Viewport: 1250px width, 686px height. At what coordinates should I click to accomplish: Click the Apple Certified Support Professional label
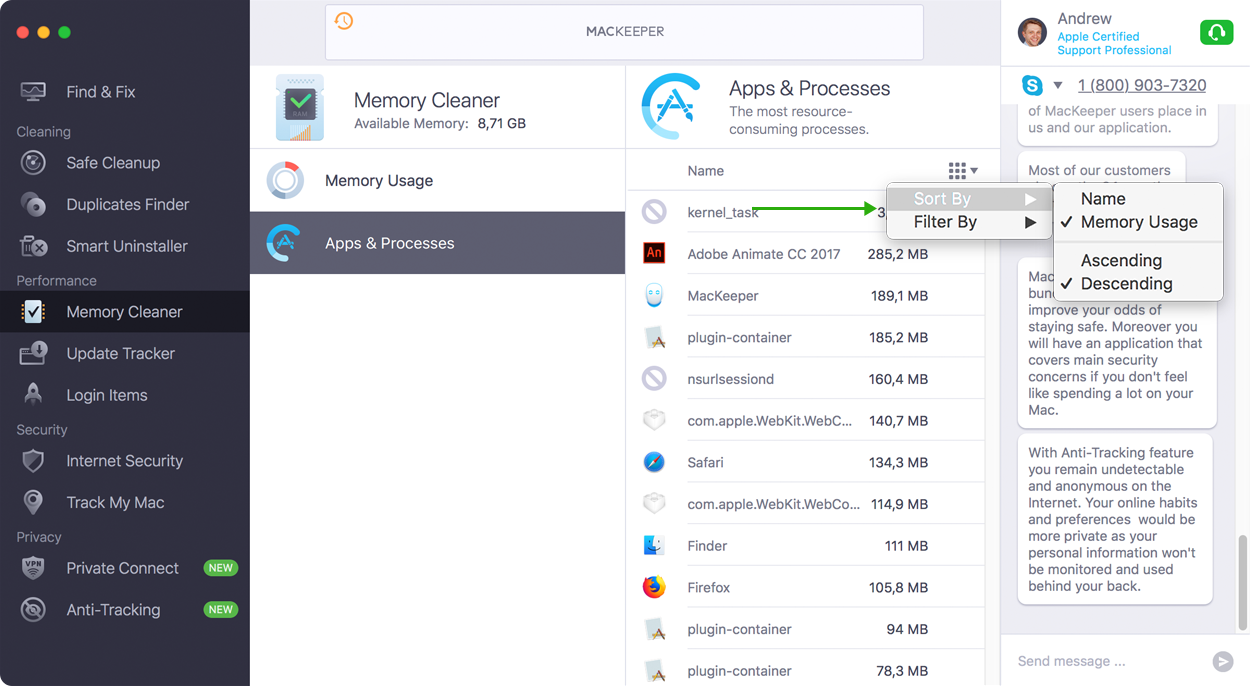(1114, 43)
